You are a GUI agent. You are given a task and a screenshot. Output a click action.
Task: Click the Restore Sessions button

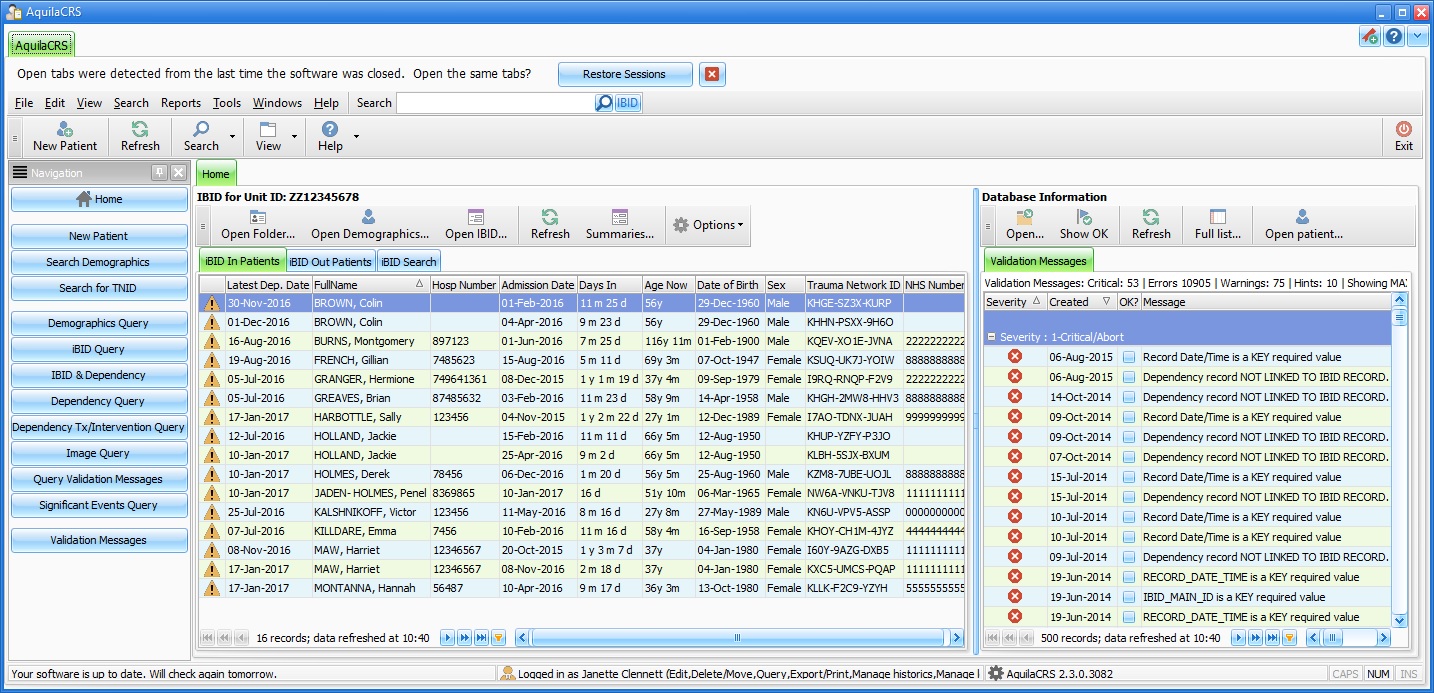(x=624, y=74)
